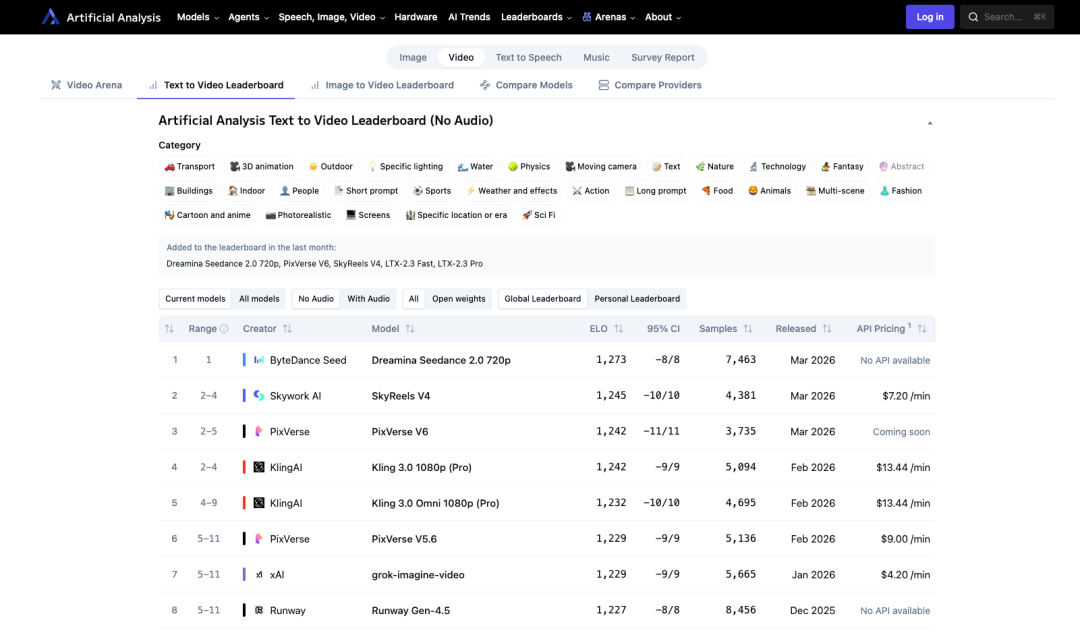Collapse the leaderboard header section arrow
The height and width of the screenshot is (635, 1080).
point(930,122)
